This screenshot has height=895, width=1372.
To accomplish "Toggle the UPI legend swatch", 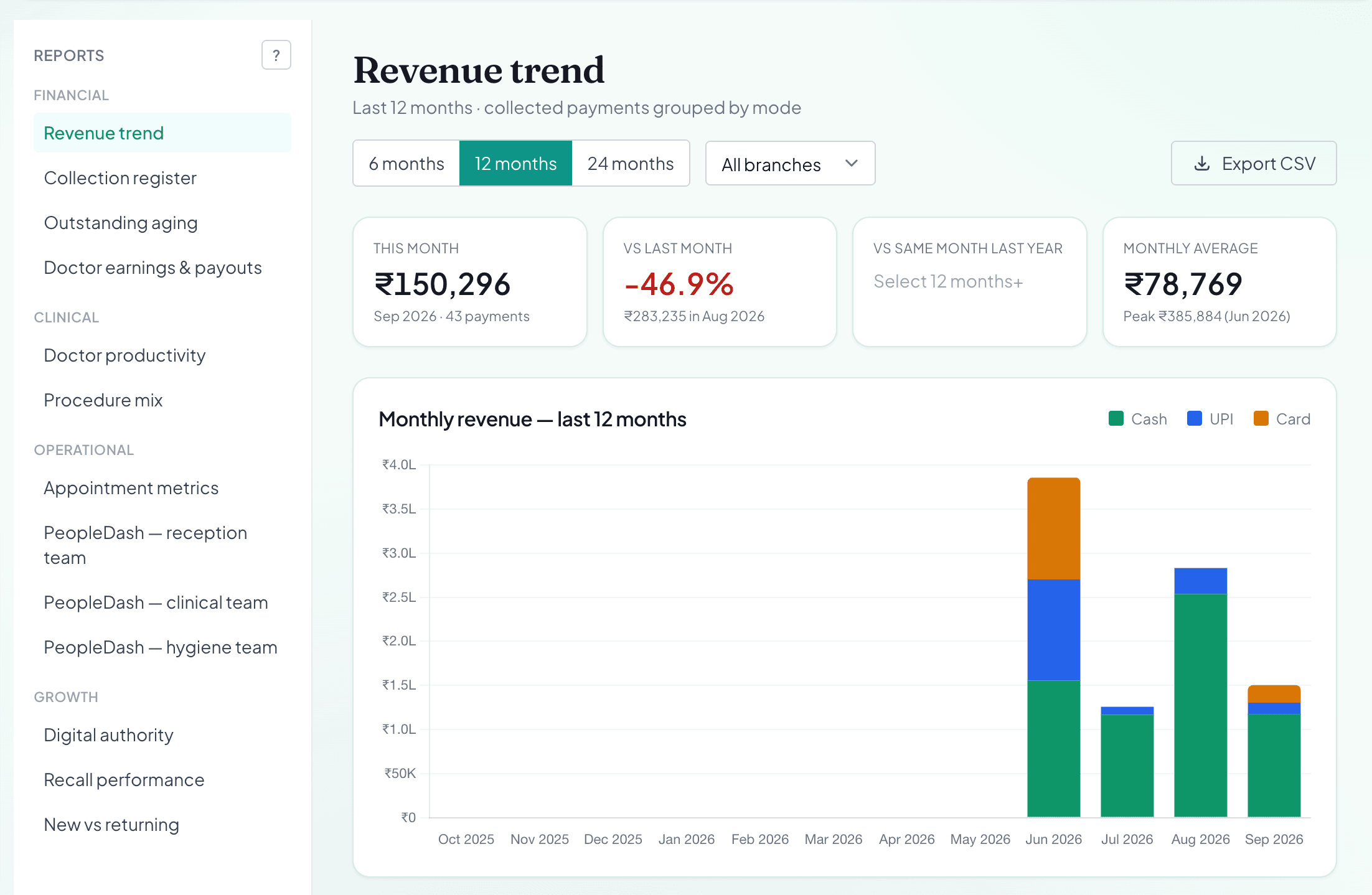I will point(1195,418).
